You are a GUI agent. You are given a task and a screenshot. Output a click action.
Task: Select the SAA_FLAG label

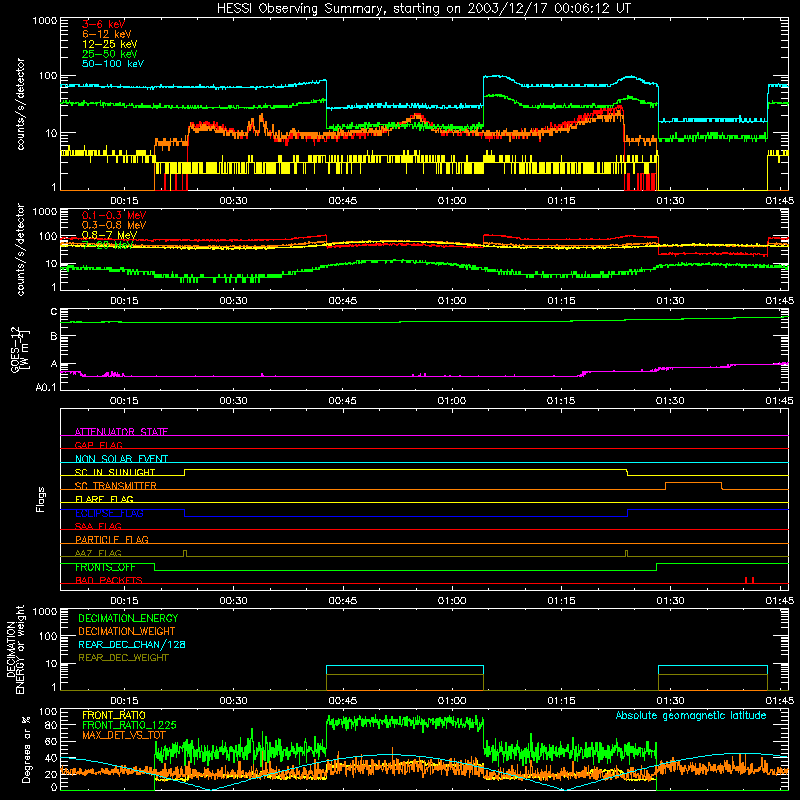(98, 526)
